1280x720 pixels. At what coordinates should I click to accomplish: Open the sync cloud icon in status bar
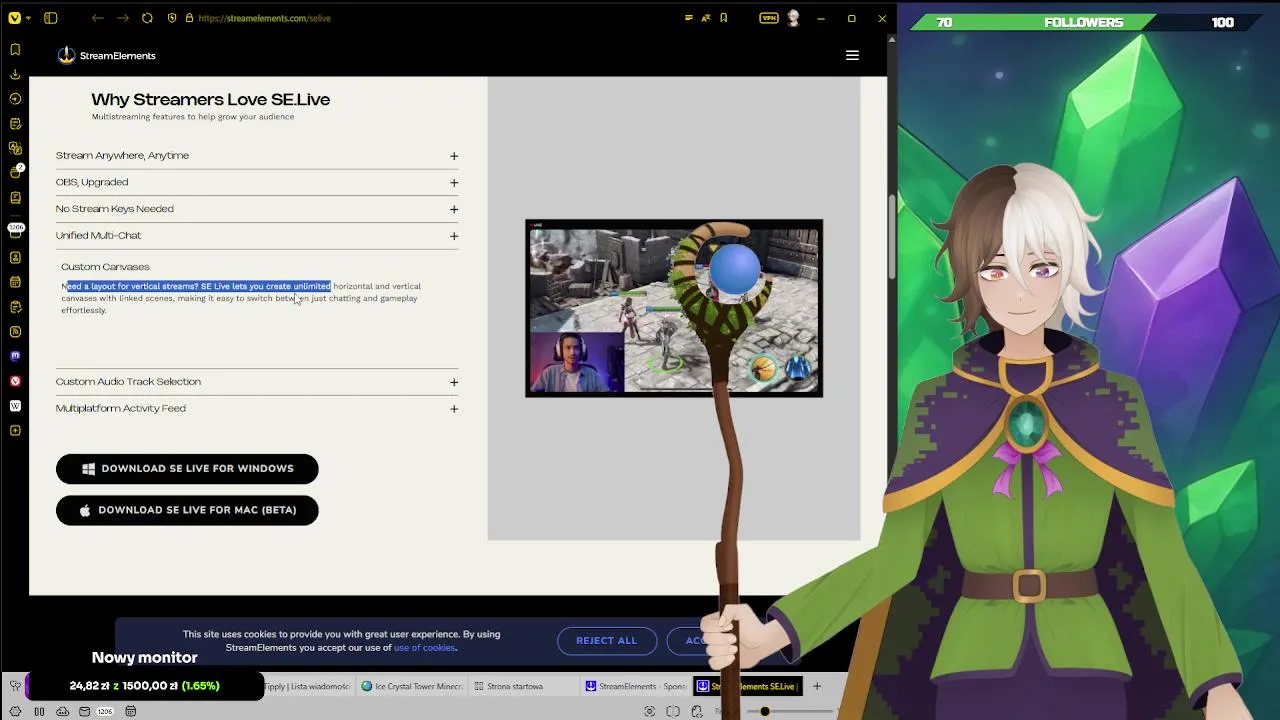[62, 712]
